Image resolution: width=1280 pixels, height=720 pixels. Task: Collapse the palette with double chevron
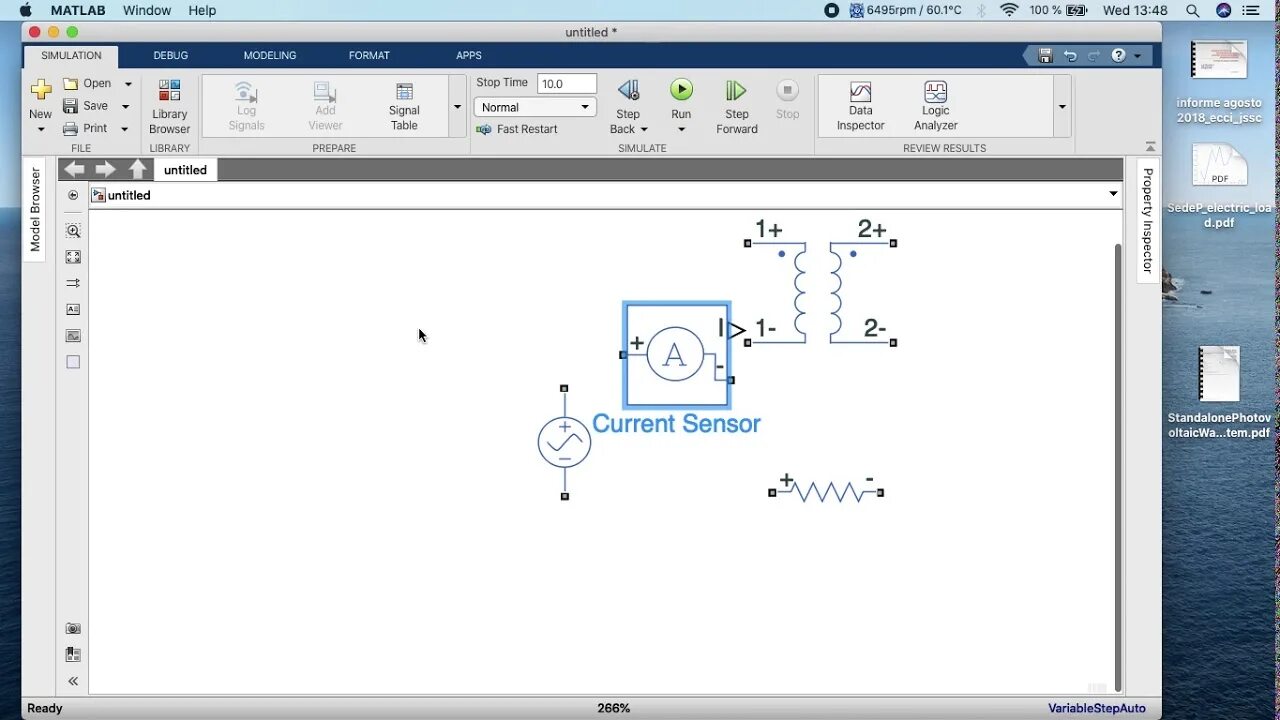tap(73, 681)
